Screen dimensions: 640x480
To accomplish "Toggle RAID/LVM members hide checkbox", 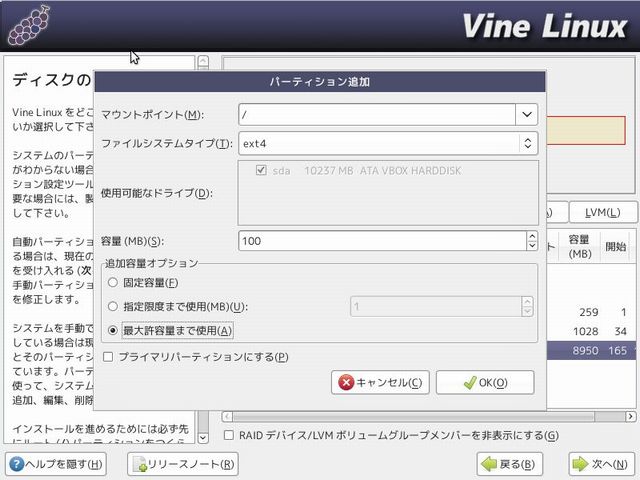I will [229, 435].
